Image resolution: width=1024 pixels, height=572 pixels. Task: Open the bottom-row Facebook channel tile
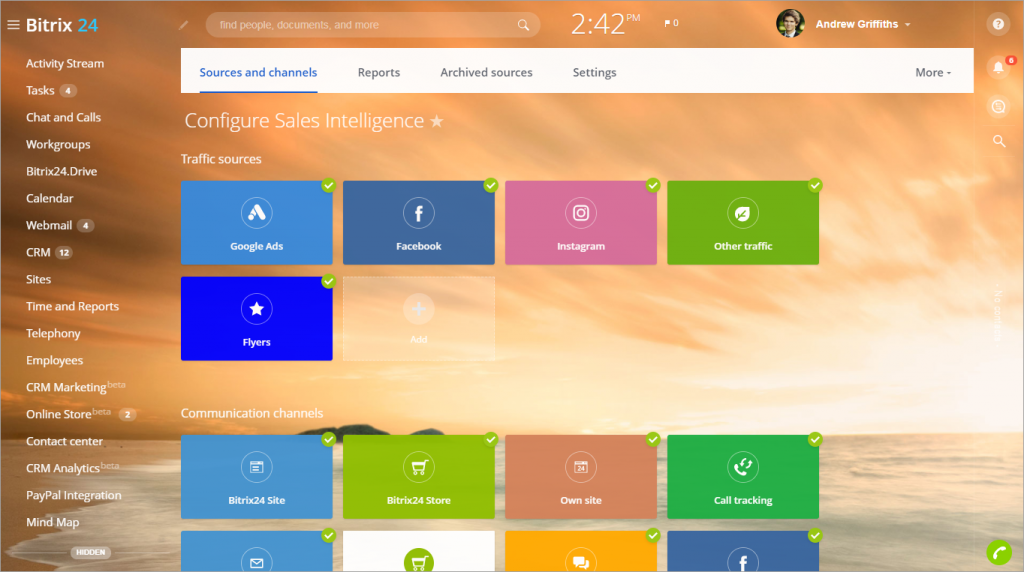pyautogui.click(x=743, y=552)
